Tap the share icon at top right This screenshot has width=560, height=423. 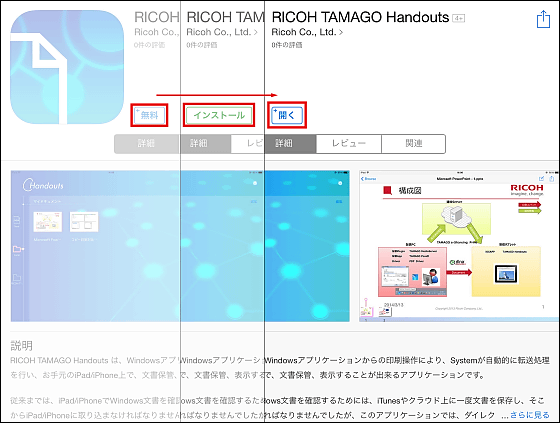pyautogui.click(x=543, y=19)
